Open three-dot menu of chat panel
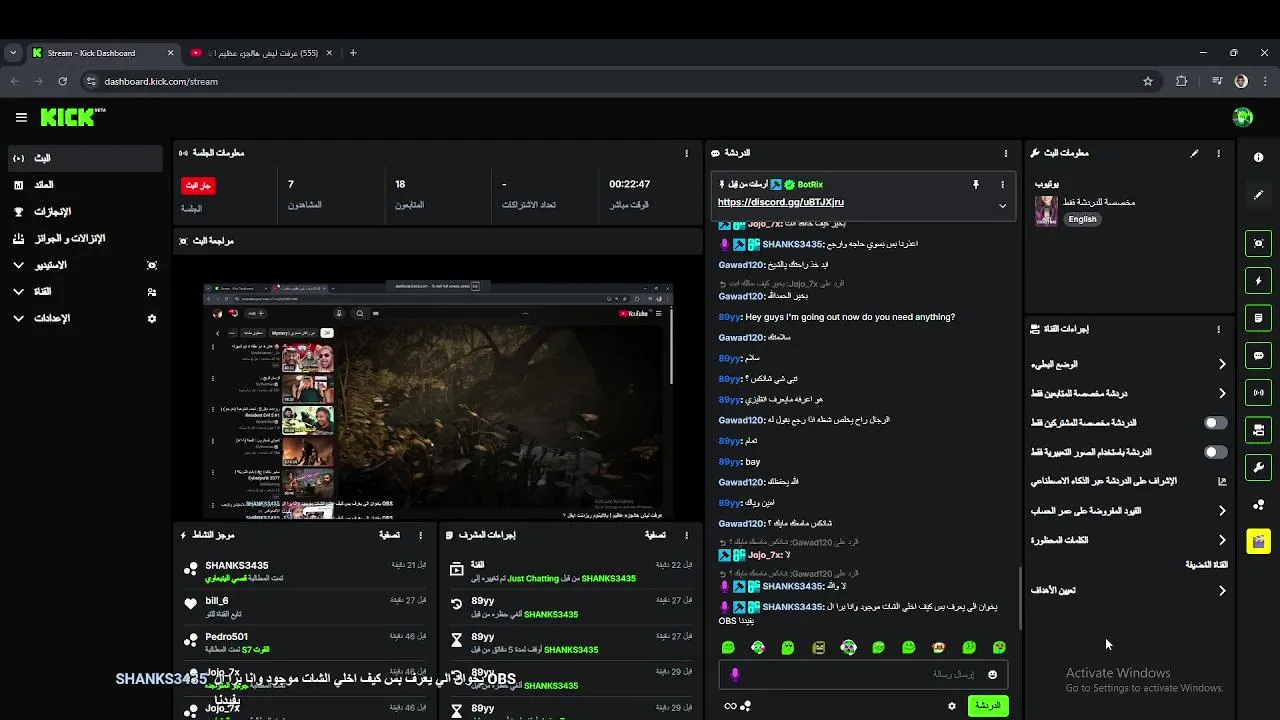This screenshot has width=1280, height=720. (x=1006, y=153)
